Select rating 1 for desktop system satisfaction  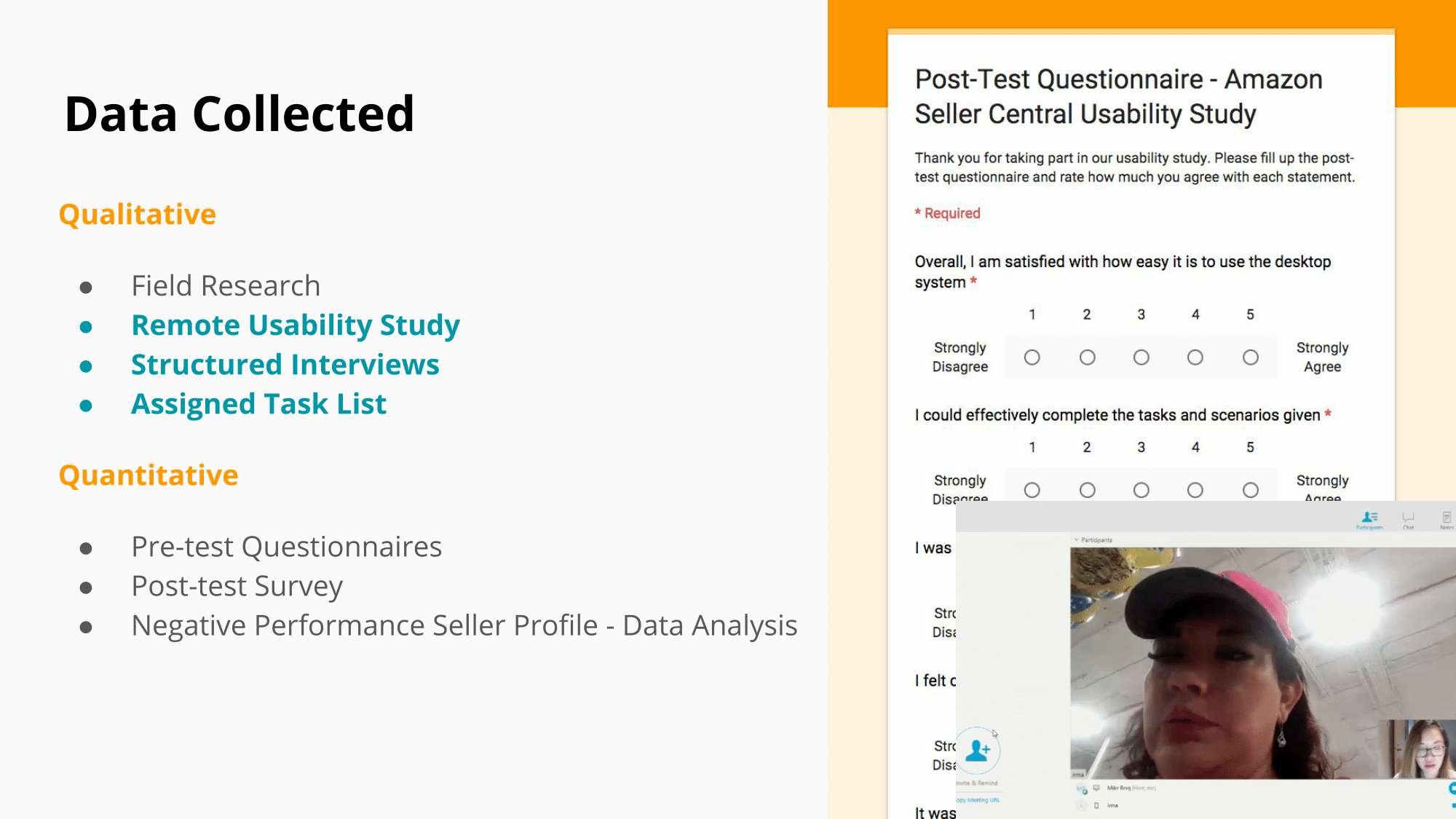tap(1032, 357)
